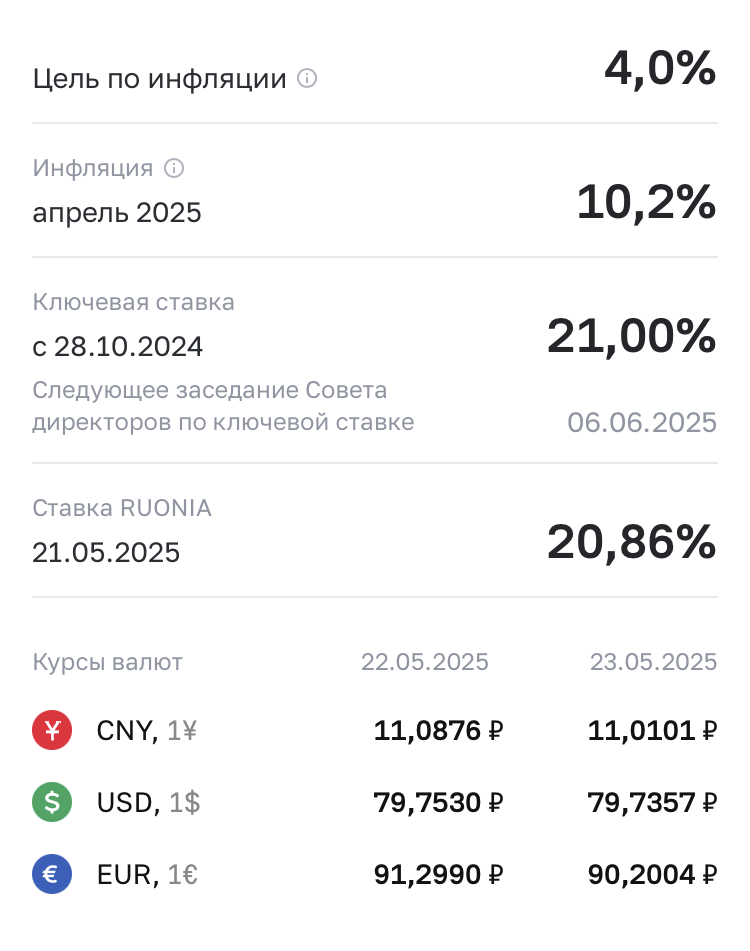The image size is (750, 951).
Task: Select the CNY, 1¥ currency row label
Action: coord(147,731)
